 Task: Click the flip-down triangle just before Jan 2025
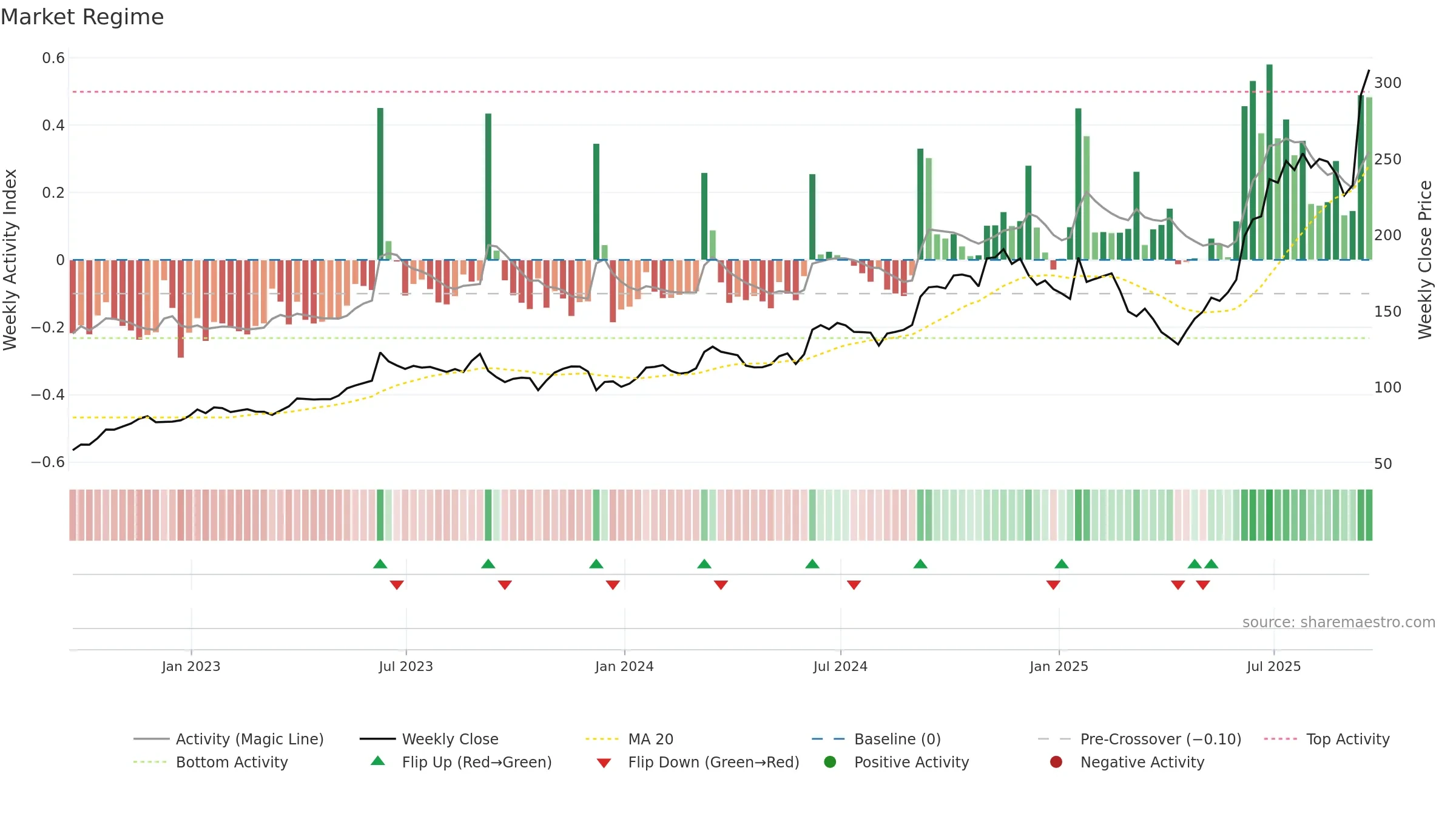(1053, 585)
